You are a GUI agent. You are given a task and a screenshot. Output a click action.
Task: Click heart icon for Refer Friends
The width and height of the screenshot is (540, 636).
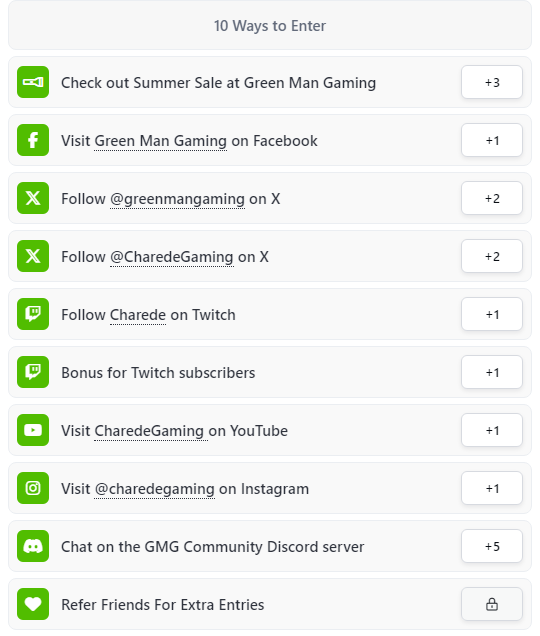pos(33,604)
